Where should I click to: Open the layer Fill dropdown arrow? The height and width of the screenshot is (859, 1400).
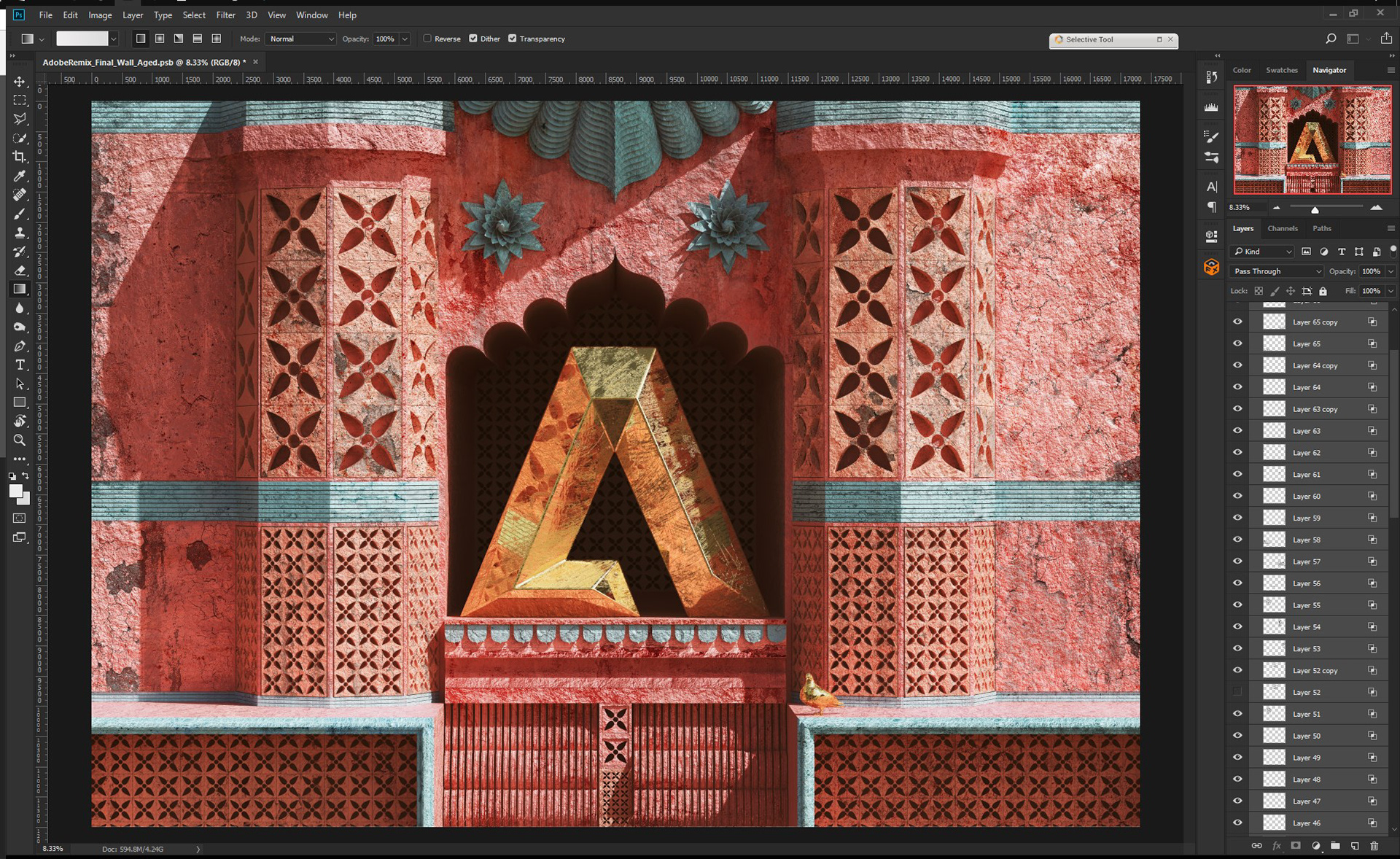1391,291
